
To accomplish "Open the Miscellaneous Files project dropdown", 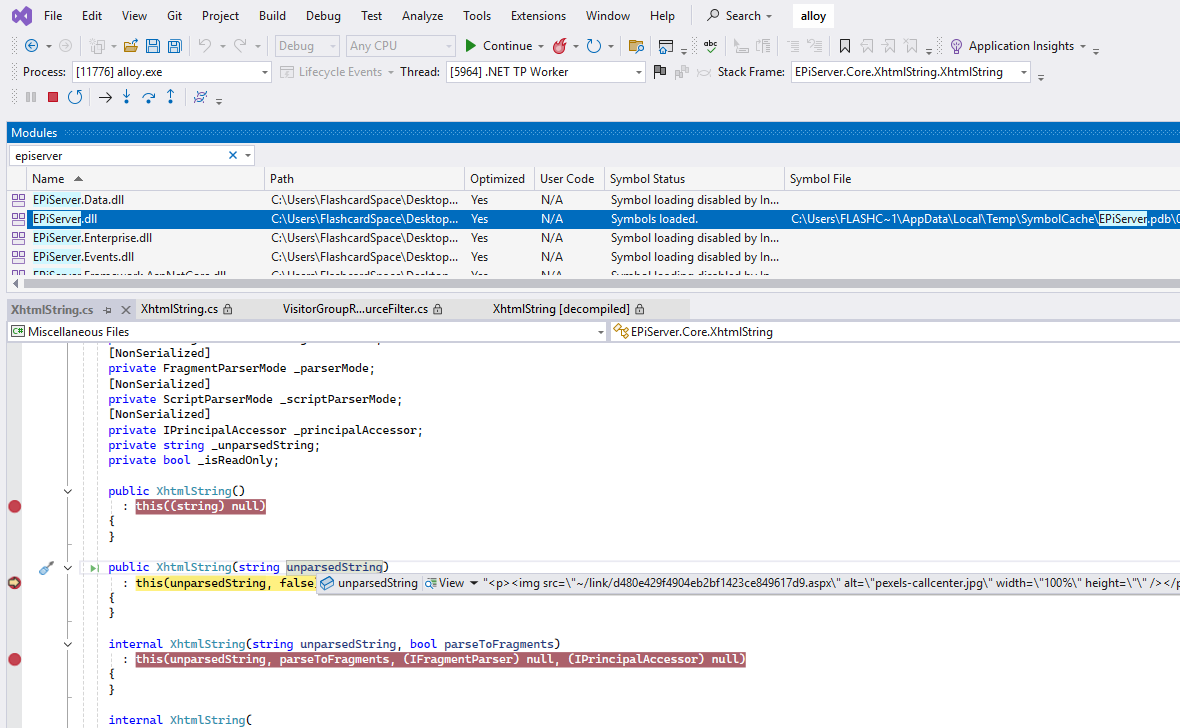I will [x=601, y=332].
